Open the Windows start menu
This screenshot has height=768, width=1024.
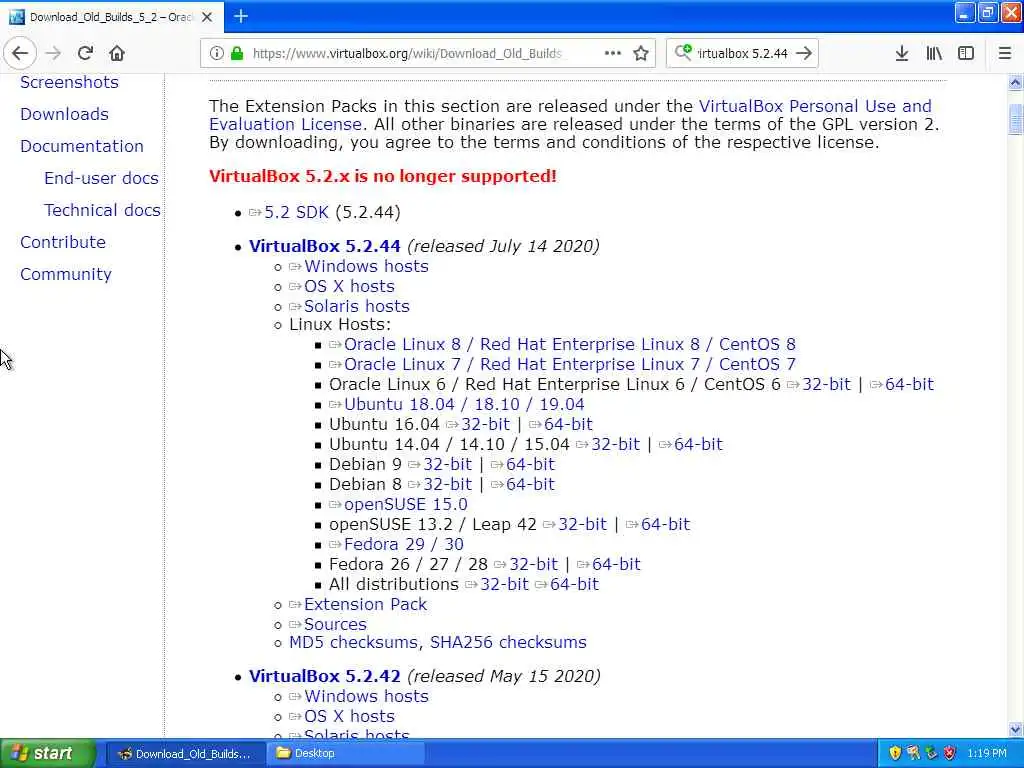coord(47,754)
